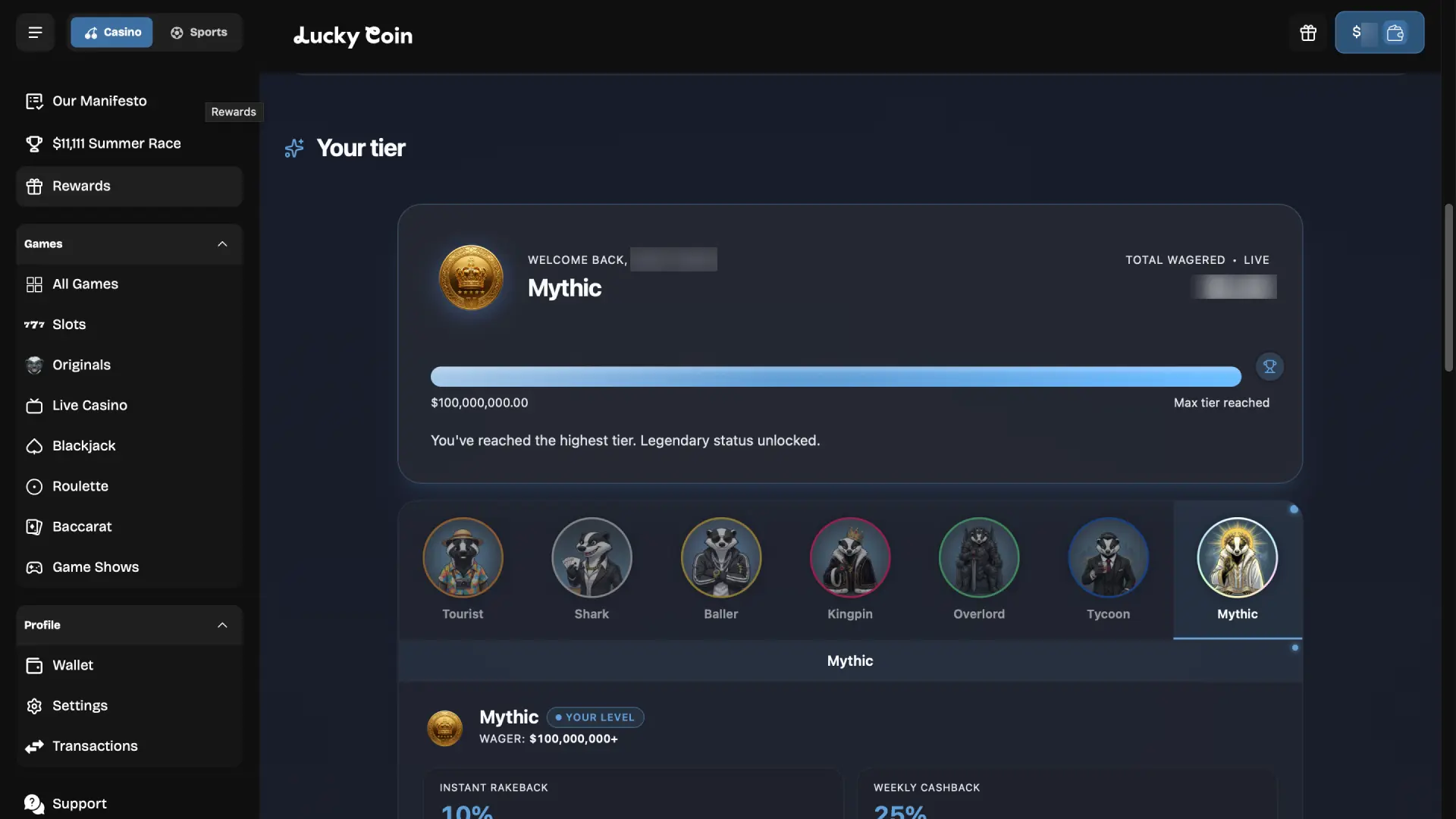Open Transactions in the sidebar
The image size is (1456, 819).
point(129,746)
